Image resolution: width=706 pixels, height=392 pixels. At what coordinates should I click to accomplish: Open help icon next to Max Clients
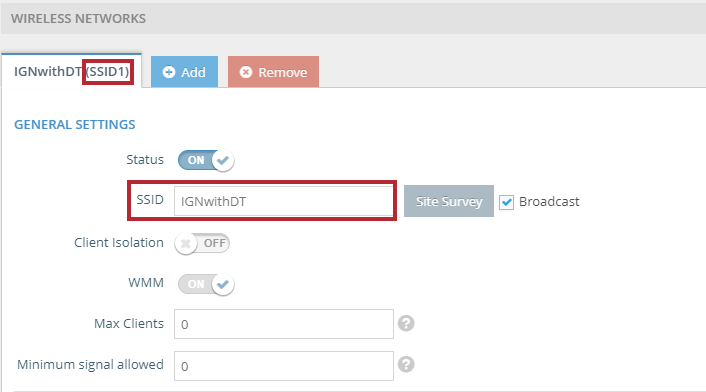[x=406, y=323]
